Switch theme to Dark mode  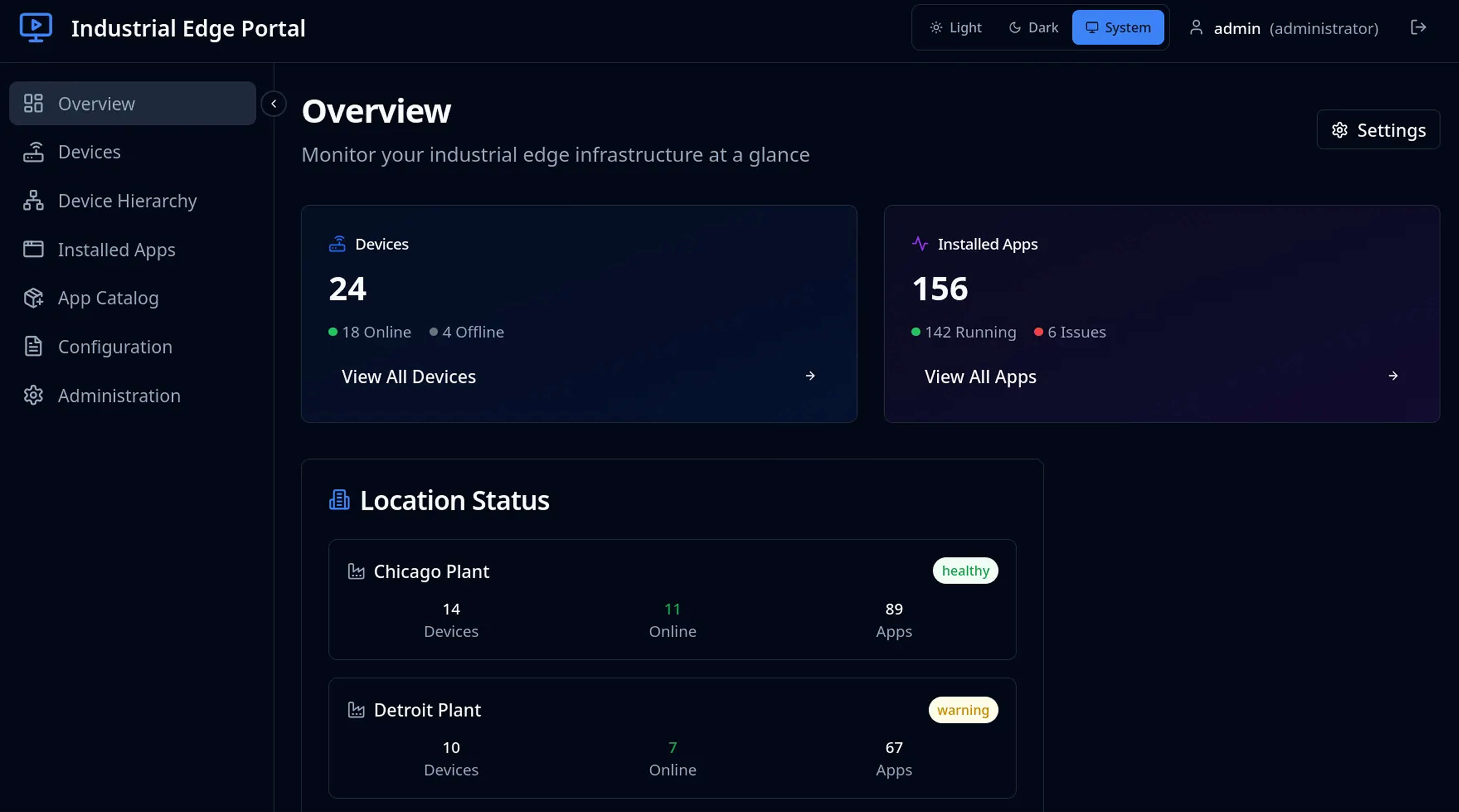pos(1033,28)
